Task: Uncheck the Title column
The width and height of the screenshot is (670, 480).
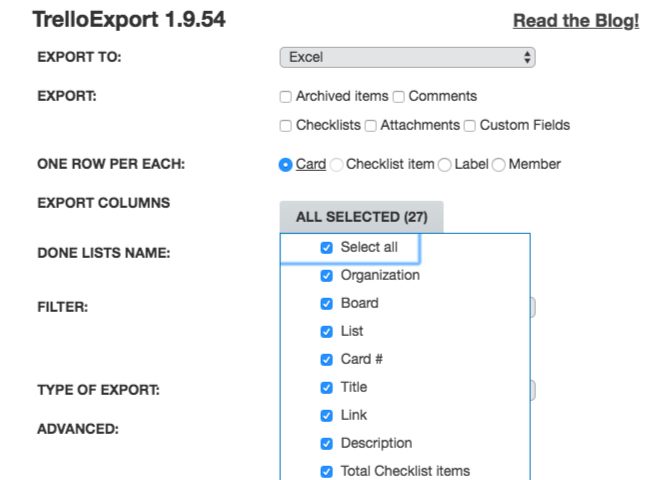Action: (x=326, y=388)
